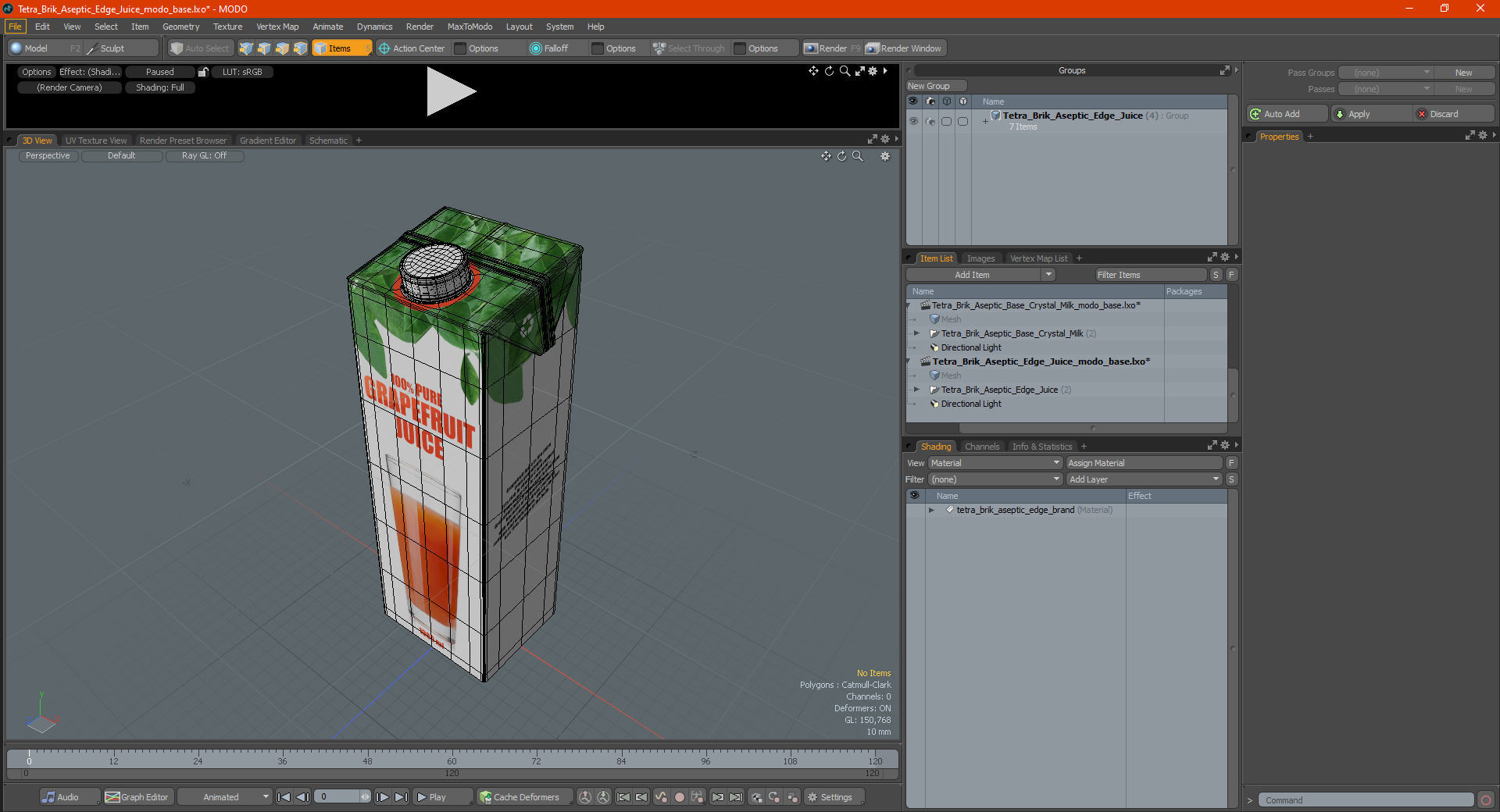Open the Filter (none) dropdown
The height and width of the screenshot is (812, 1500).
pos(995,479)
